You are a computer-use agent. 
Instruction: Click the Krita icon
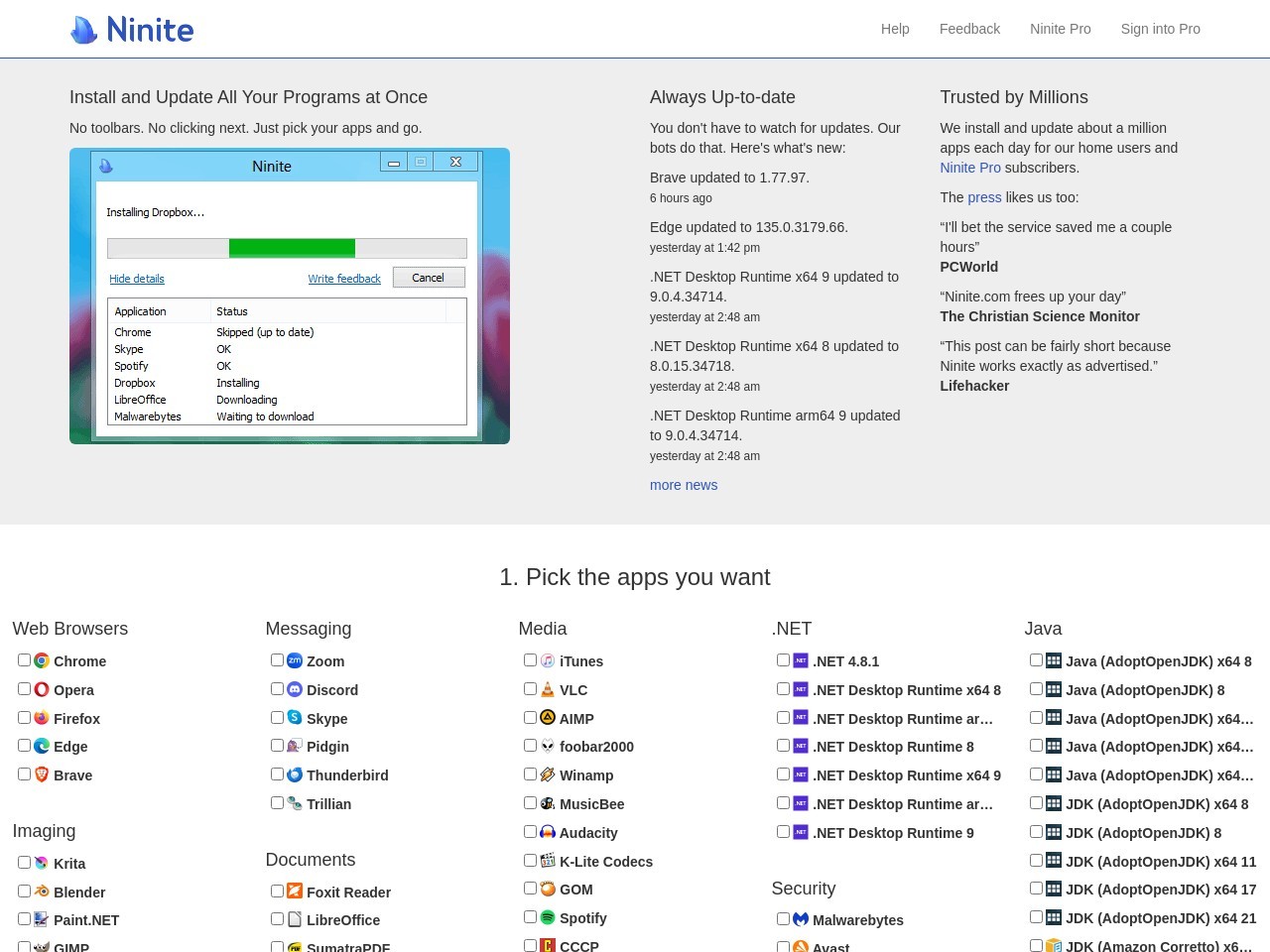point(42,863)
